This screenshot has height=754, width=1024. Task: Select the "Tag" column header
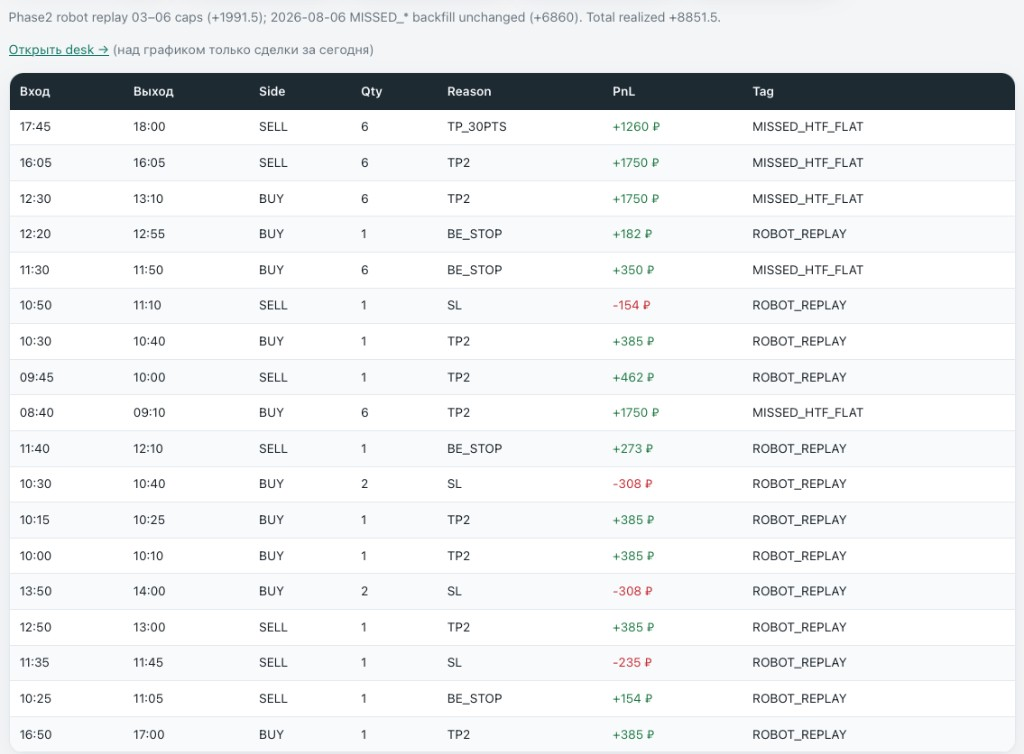point(763,91)
